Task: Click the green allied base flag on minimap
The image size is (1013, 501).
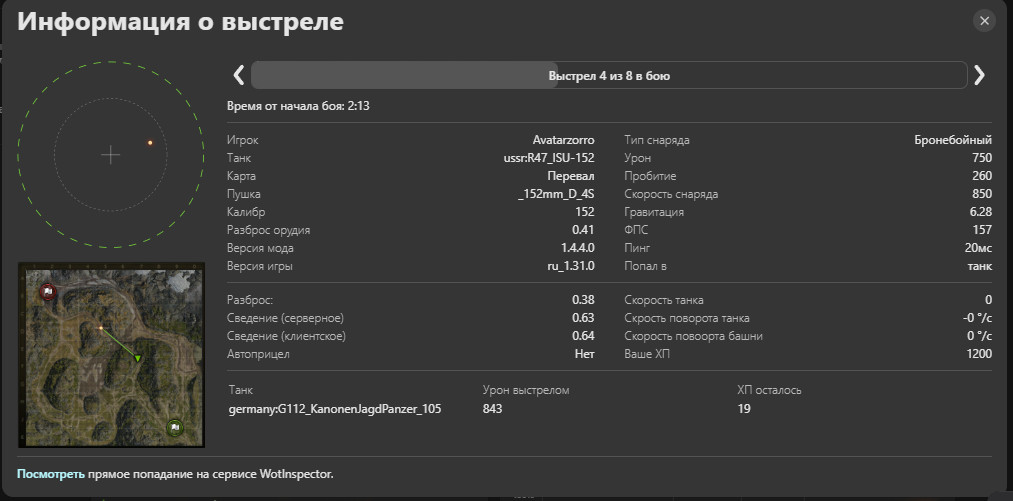Action: (x=175, y=427)
